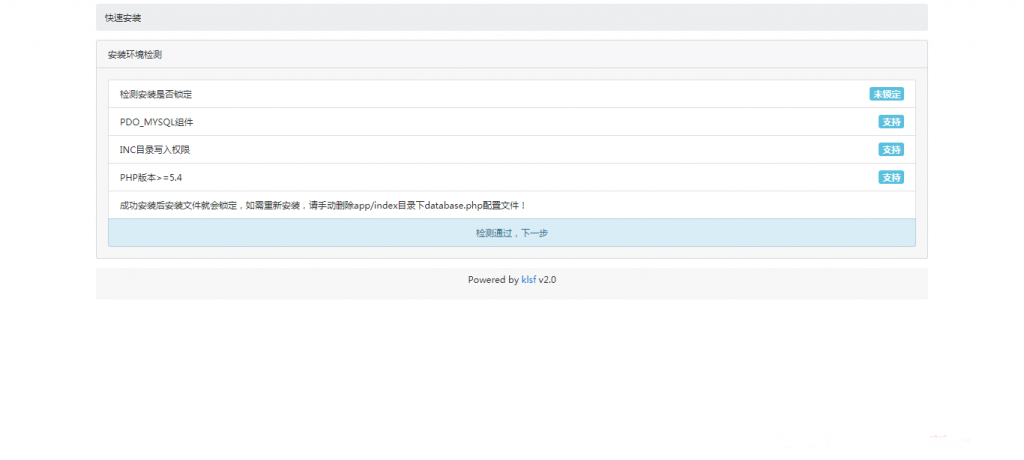Click the 支持 badge for PHP版本>=5.4
The width and height of the screenshot is (1024, 460).
click(x=891, y=177)
